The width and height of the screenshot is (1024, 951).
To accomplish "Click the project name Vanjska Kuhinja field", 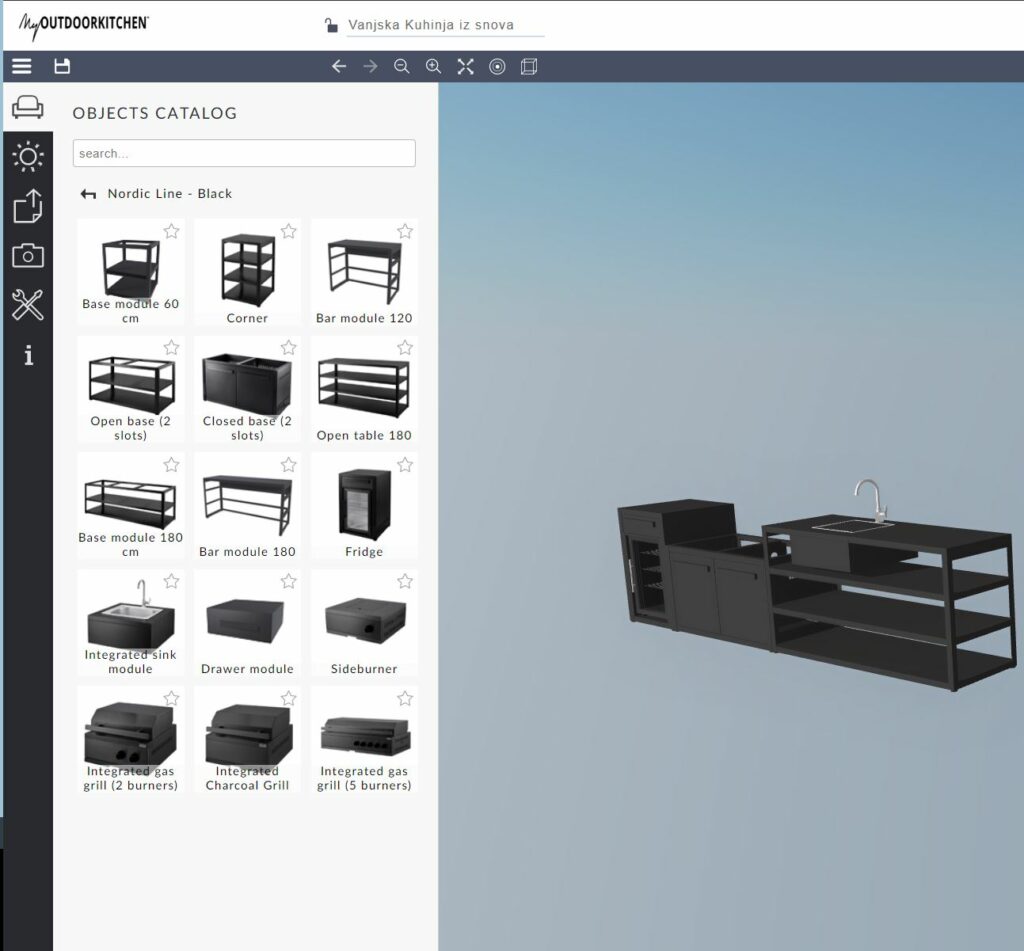I will 445,25.
